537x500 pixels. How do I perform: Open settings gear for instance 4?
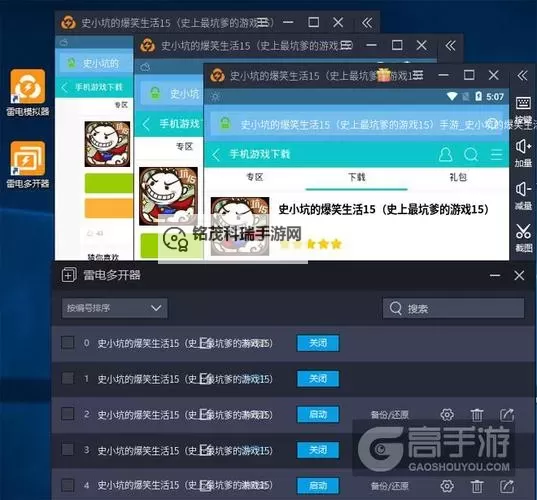447,486
